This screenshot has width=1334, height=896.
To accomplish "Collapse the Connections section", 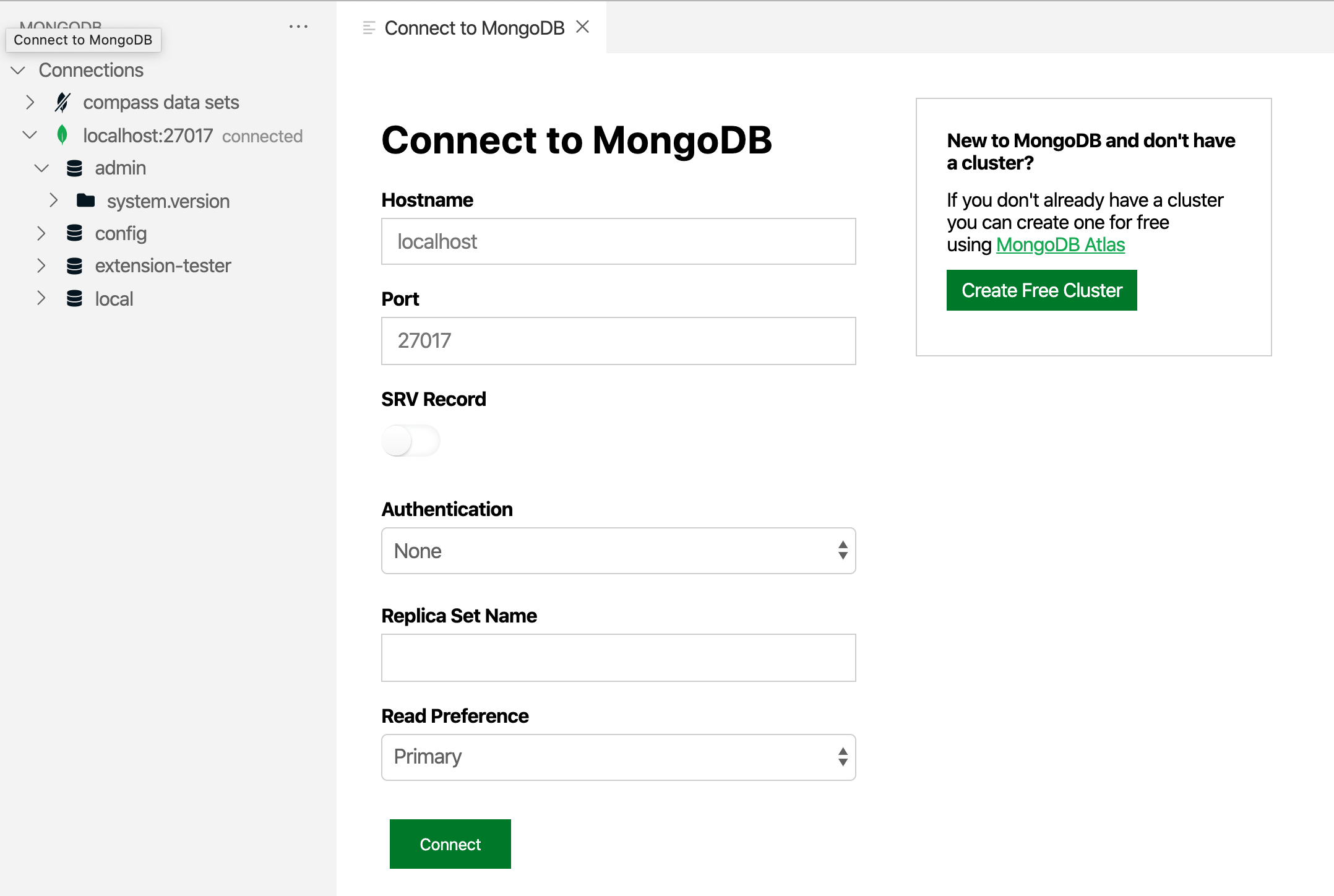I will [x=19, y=70].
